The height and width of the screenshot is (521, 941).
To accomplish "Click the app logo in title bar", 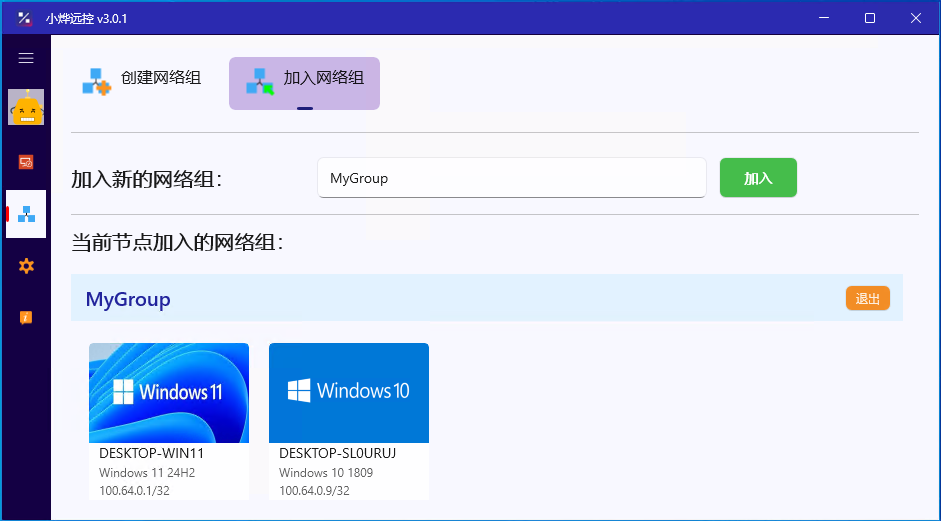I will click(24, 18).
